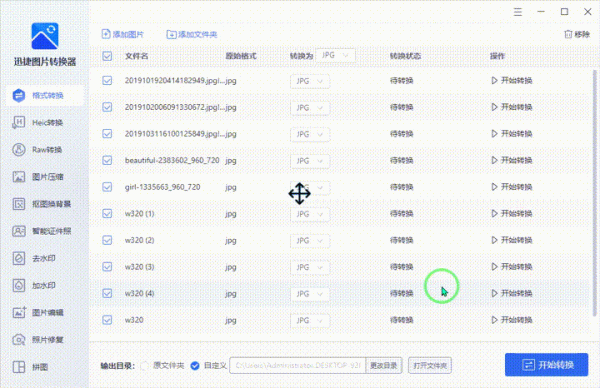
Task: Open JPG dropdown for w320 (1) row
Action: tap(310, 214)
